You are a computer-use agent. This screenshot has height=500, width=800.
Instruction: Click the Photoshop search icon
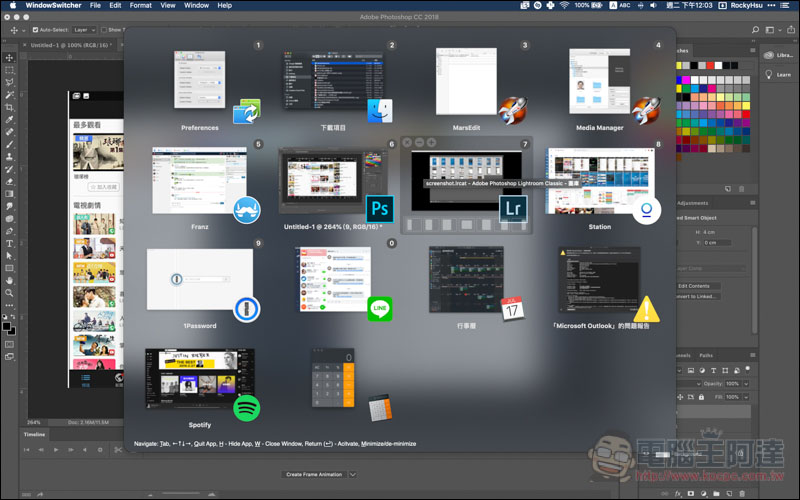(755, 30)
